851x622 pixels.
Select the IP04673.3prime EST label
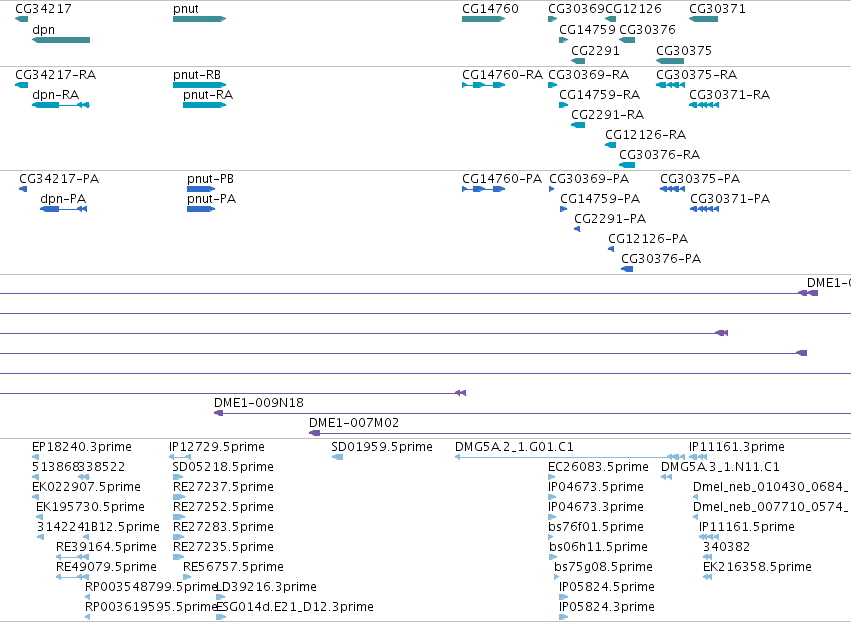pyautogui.click(x=596, y=507)
